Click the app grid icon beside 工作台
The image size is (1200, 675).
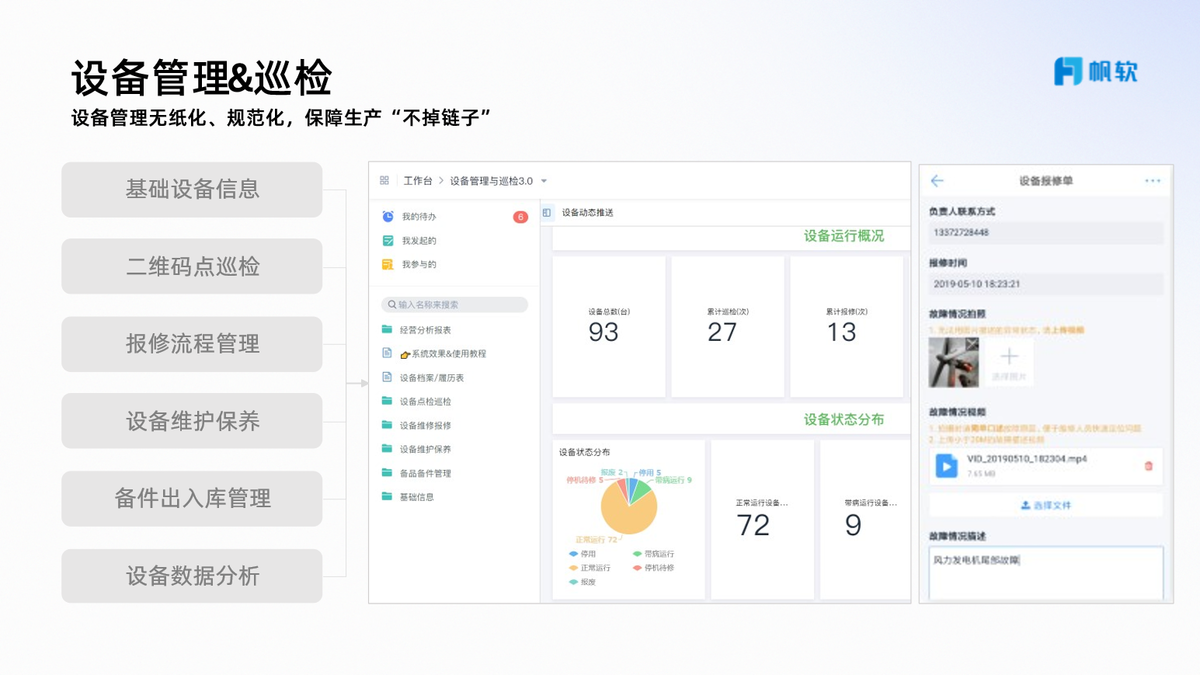384,181
